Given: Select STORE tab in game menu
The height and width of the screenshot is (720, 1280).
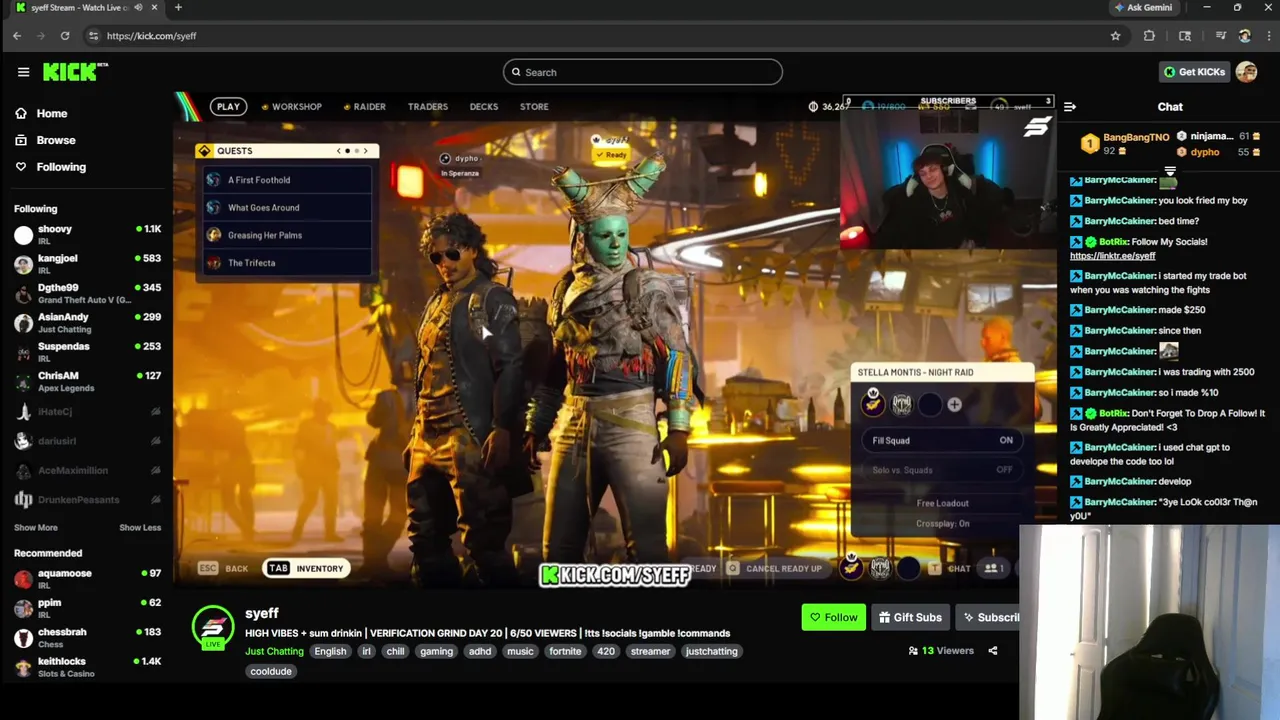Looking at the screenshot, I should (534, 107).
